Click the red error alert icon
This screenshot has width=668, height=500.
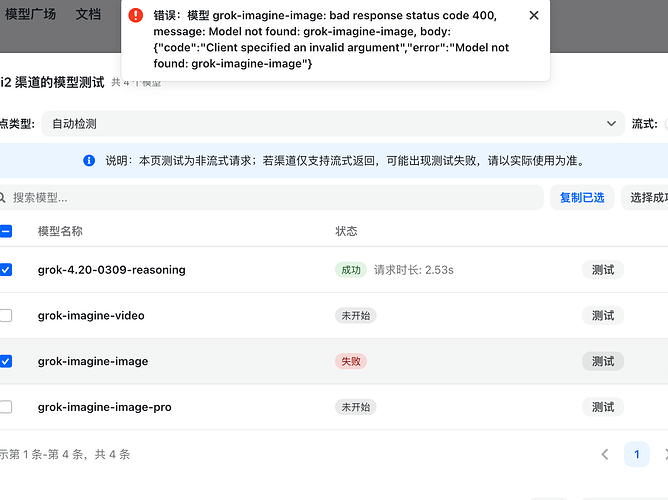(x=136, y=15)
